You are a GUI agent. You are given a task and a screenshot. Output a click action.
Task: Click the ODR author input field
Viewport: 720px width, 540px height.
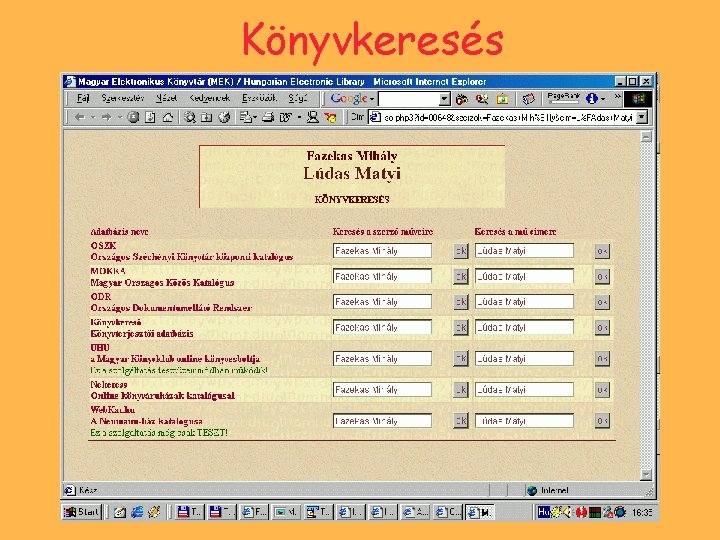[382, 302]
